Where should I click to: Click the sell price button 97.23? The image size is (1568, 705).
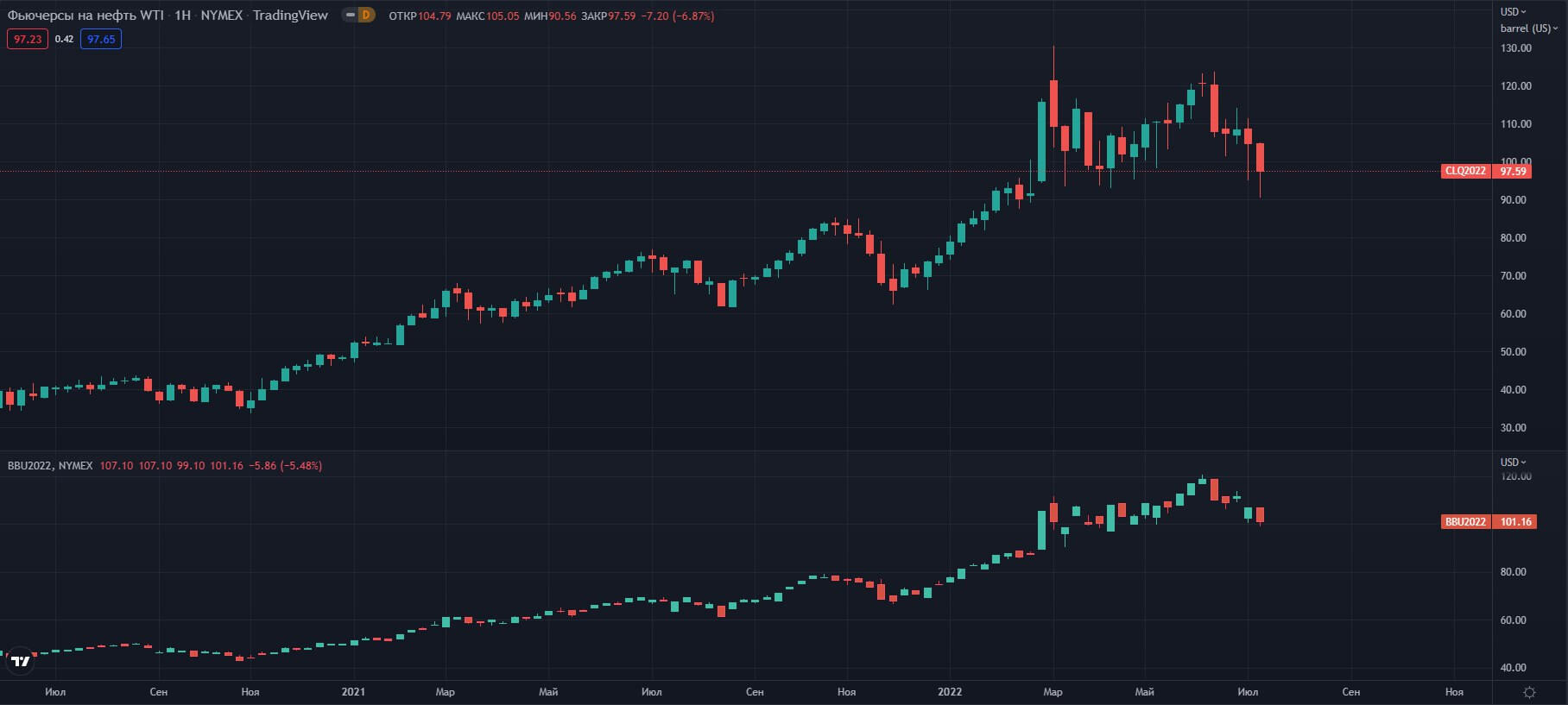(x=28, y=39)
